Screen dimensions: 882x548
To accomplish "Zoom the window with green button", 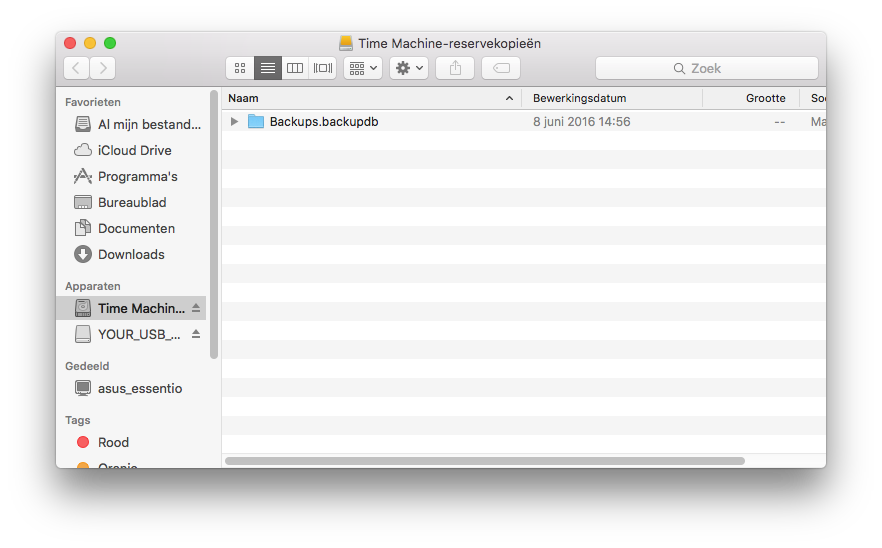I will coord(110,43).
